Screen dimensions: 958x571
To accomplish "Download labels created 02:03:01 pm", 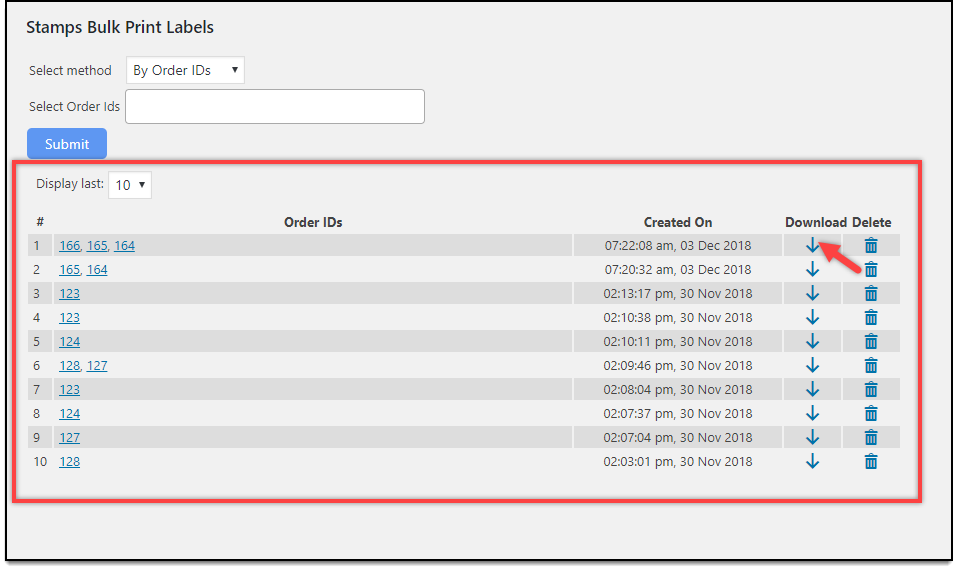I will [812, 462].
